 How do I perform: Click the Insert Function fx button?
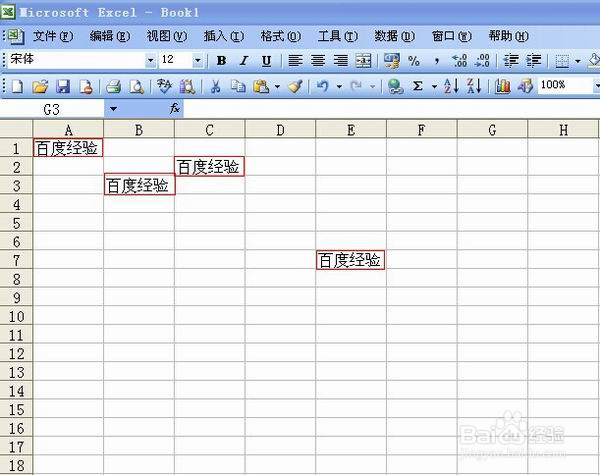tap(175, 109)
